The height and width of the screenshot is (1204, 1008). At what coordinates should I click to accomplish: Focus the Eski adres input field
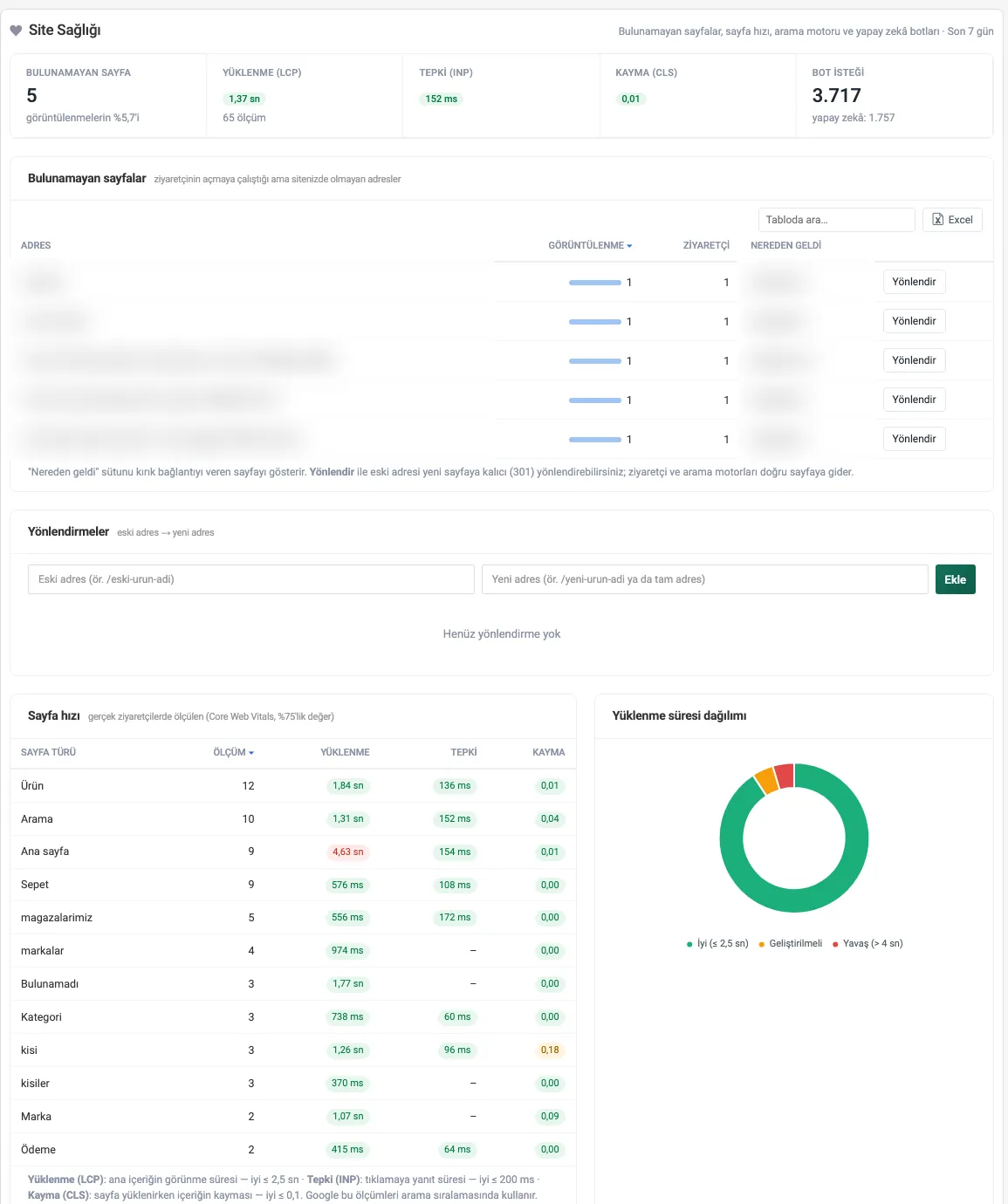(251, 579)
